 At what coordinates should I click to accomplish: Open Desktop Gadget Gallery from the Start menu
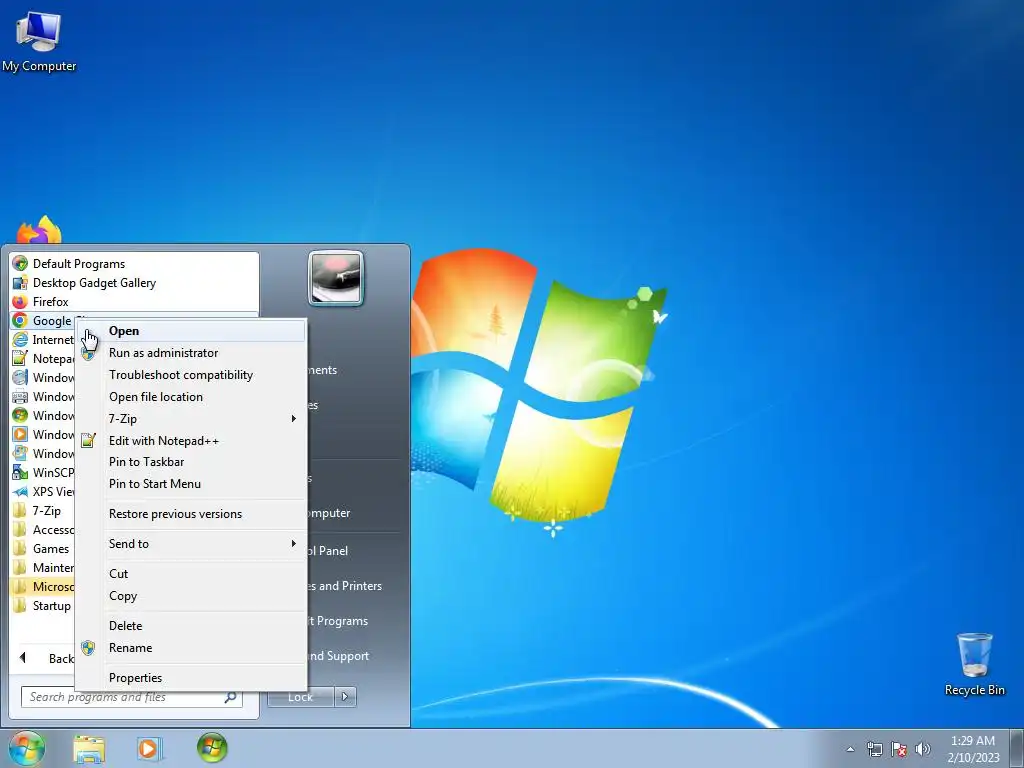click(x=135, y=283)
